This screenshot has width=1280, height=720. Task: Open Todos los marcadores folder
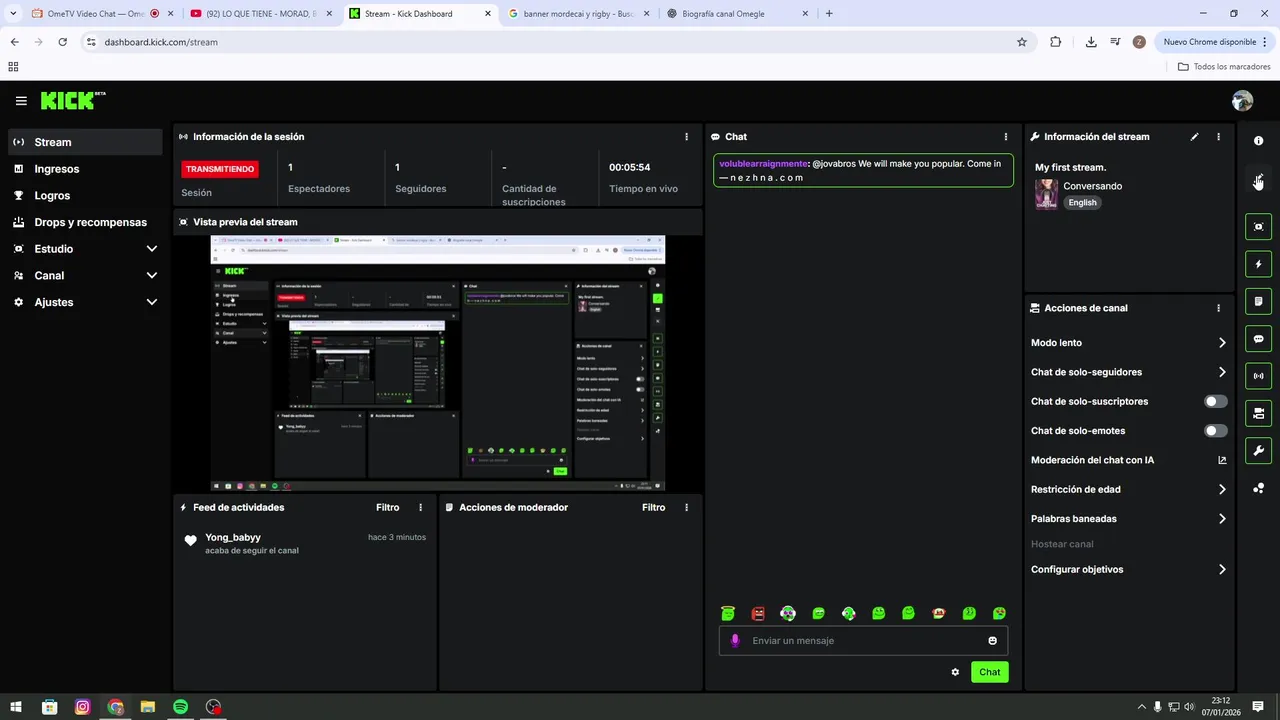[1224, 67]
